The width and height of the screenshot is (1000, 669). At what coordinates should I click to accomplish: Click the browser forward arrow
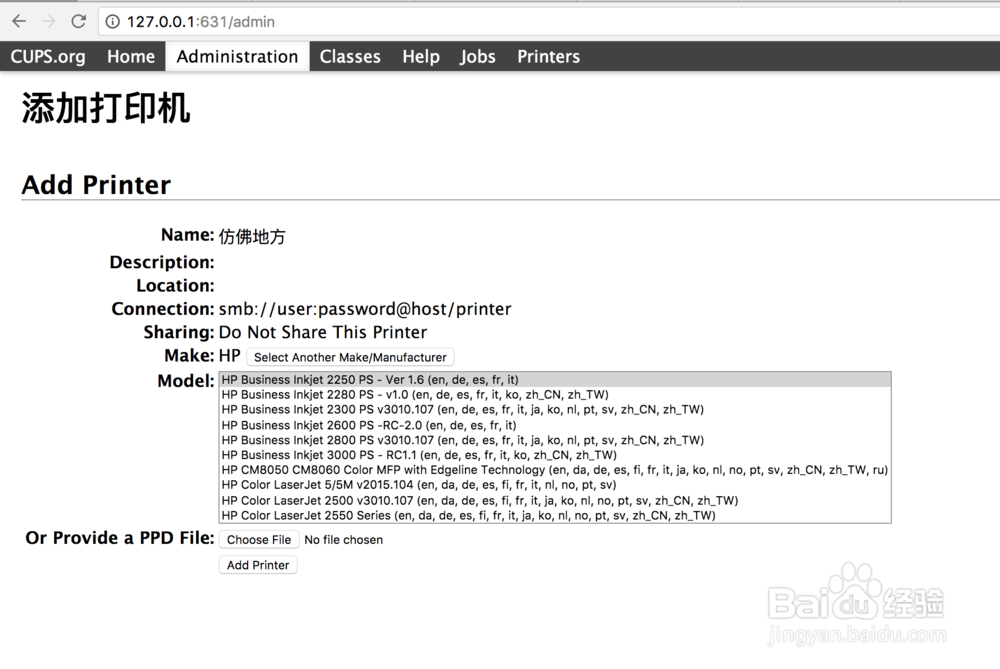49,21
